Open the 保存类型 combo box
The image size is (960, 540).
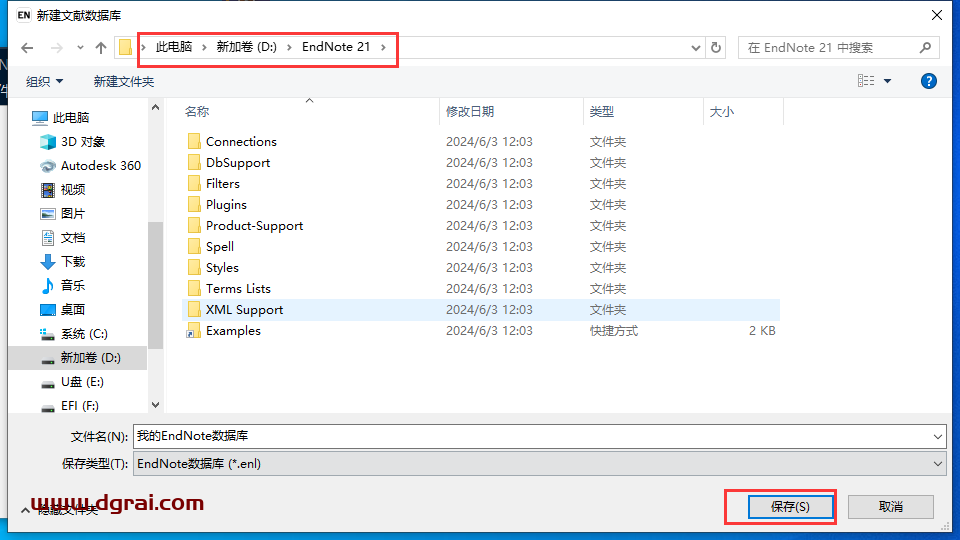coord(539,464)
